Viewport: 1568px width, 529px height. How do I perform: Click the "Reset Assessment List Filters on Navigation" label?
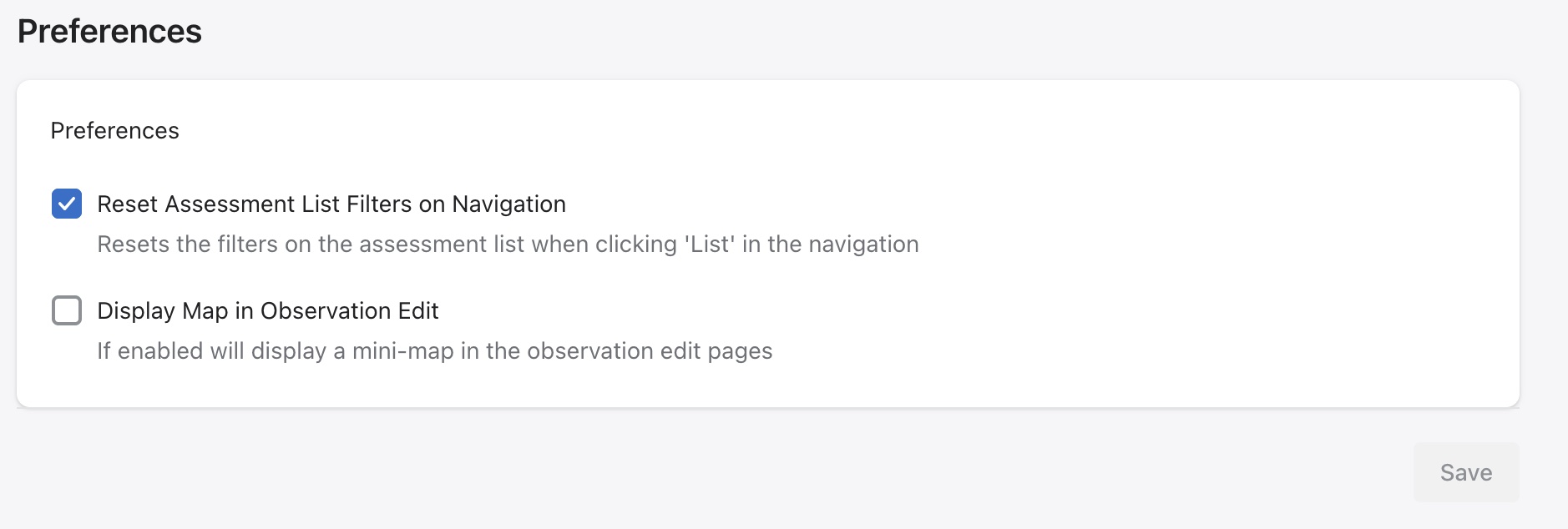point(331,204)
